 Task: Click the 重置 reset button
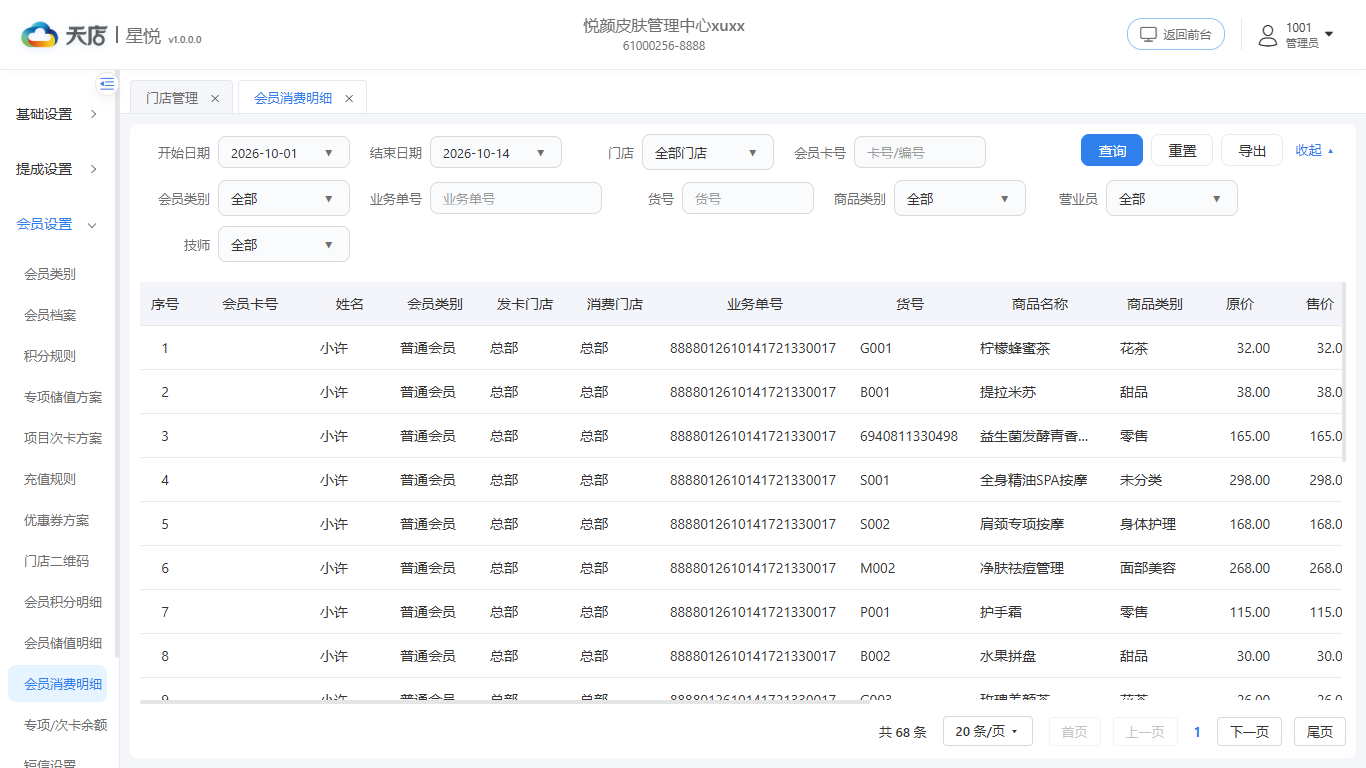[x=1182, y=151]
